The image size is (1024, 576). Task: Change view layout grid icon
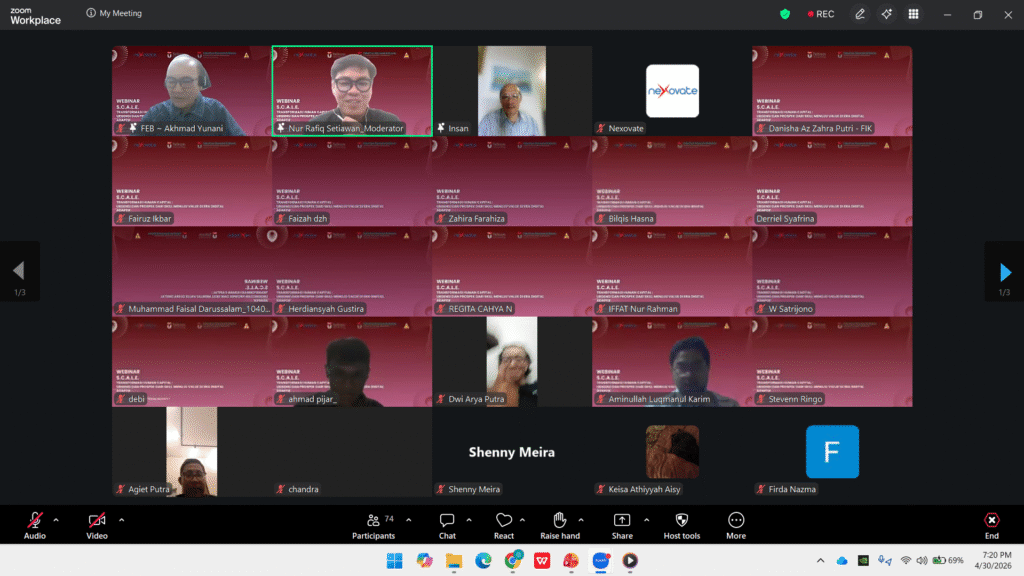[914, 14]
